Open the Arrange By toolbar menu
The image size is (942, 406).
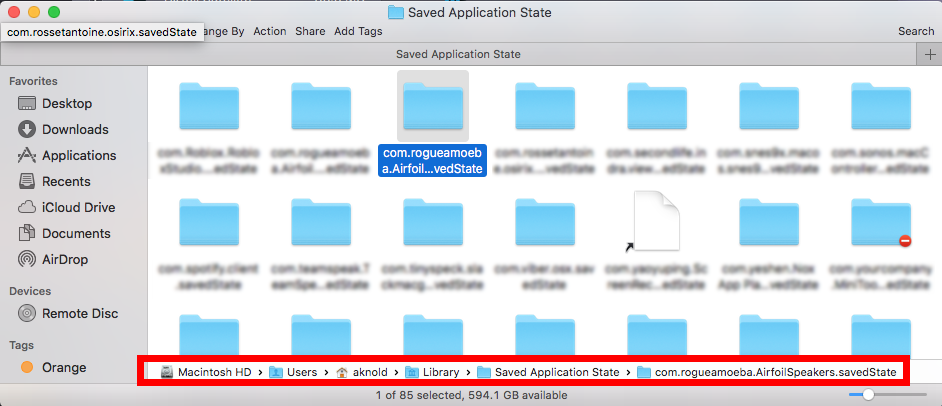tap(222, 31)
